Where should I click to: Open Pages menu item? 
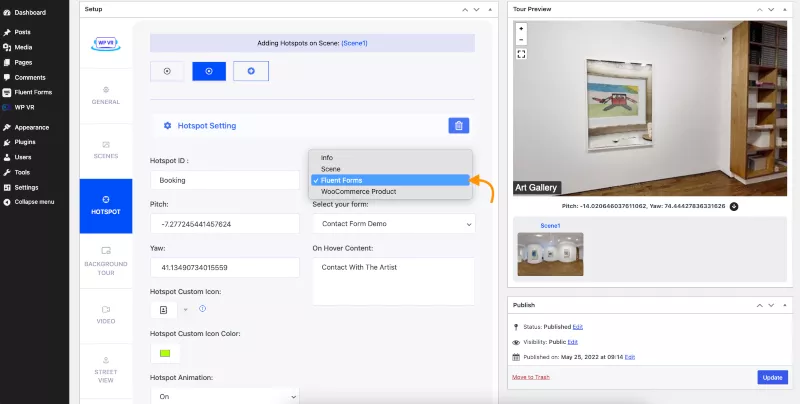click(x=18, y=62)
